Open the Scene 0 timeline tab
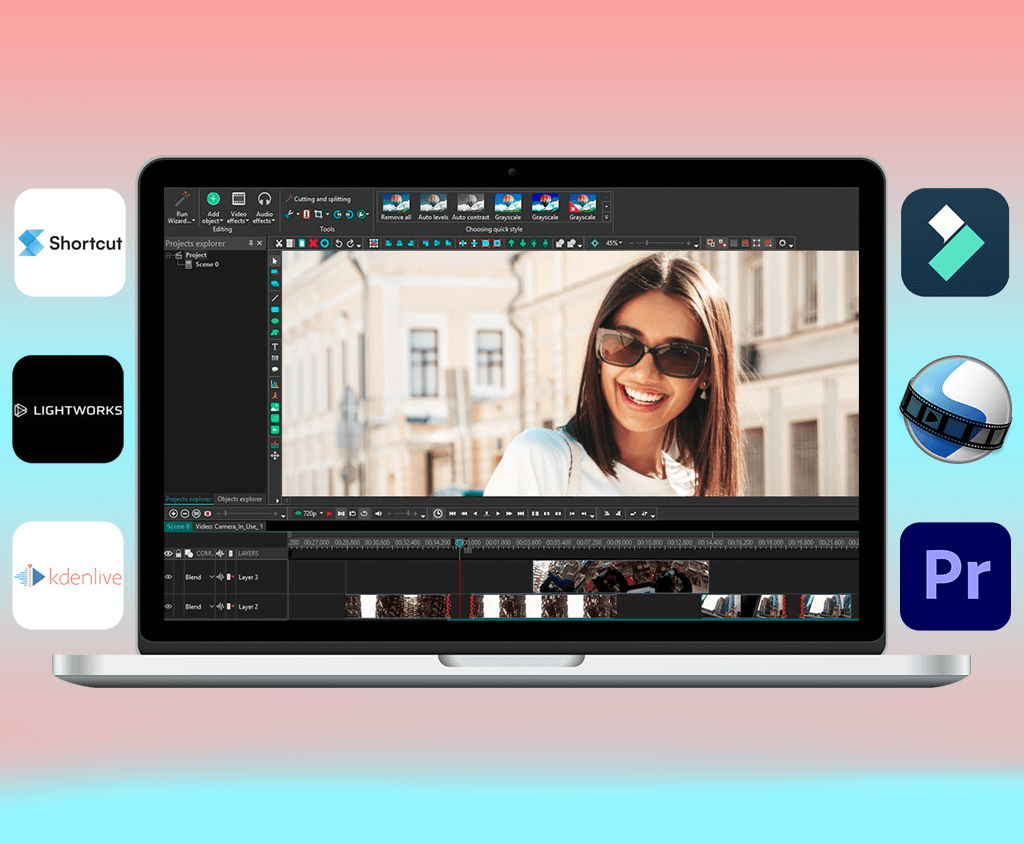The width and height of the screenshot is (1024, 844). 178,526
